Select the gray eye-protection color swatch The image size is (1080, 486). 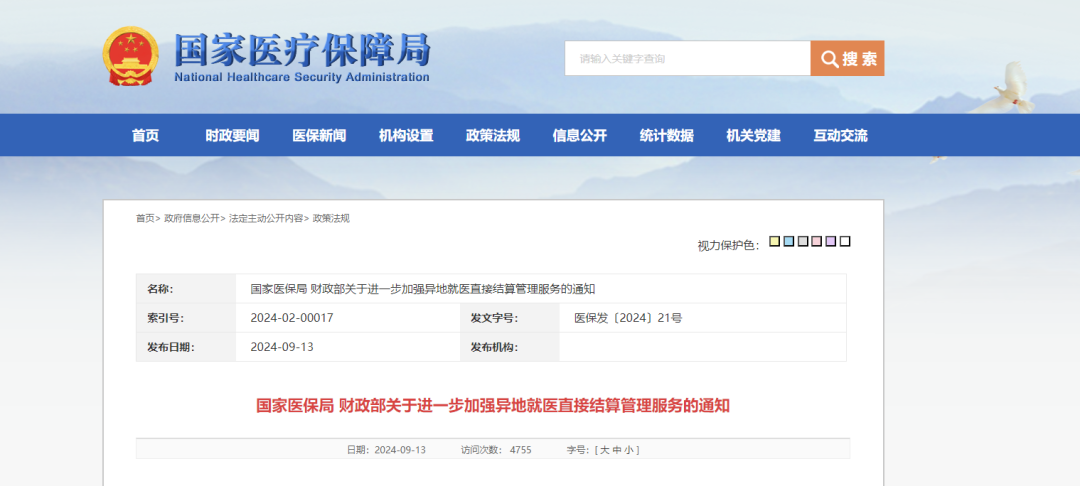(803, 241)
